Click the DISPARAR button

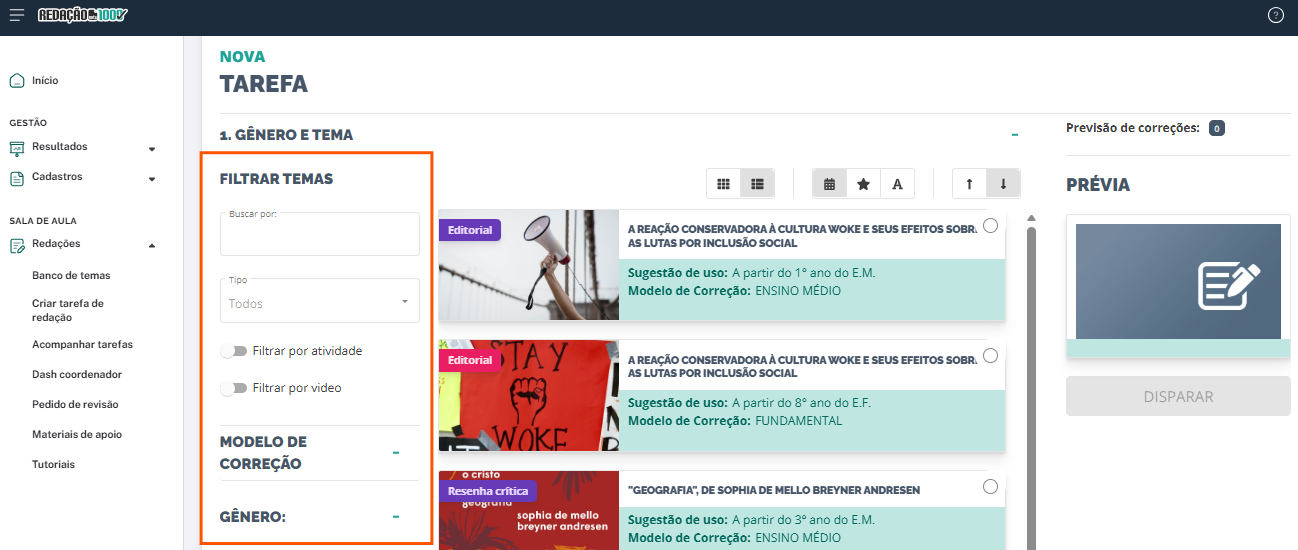pos(1178,396)
